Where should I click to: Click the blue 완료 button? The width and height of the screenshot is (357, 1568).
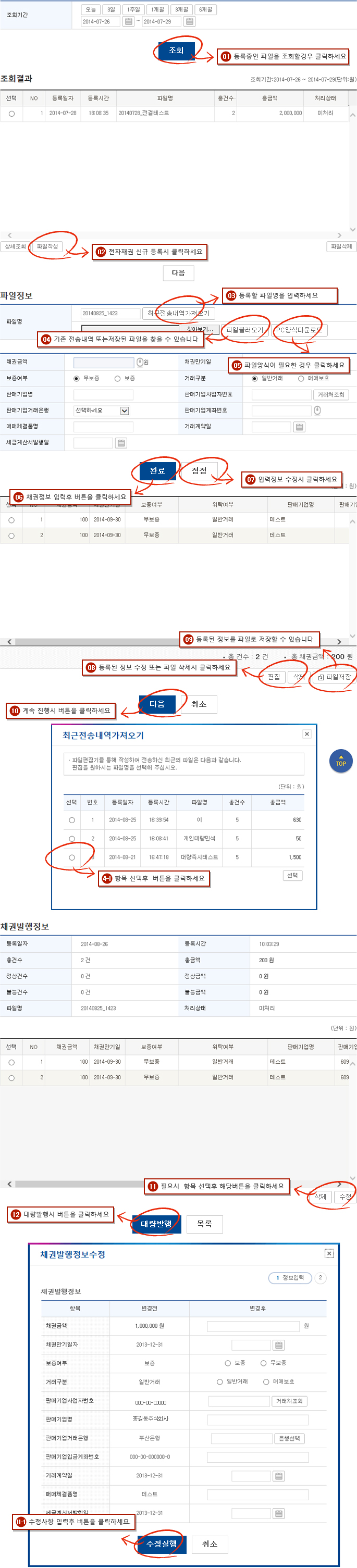(158, 470)
